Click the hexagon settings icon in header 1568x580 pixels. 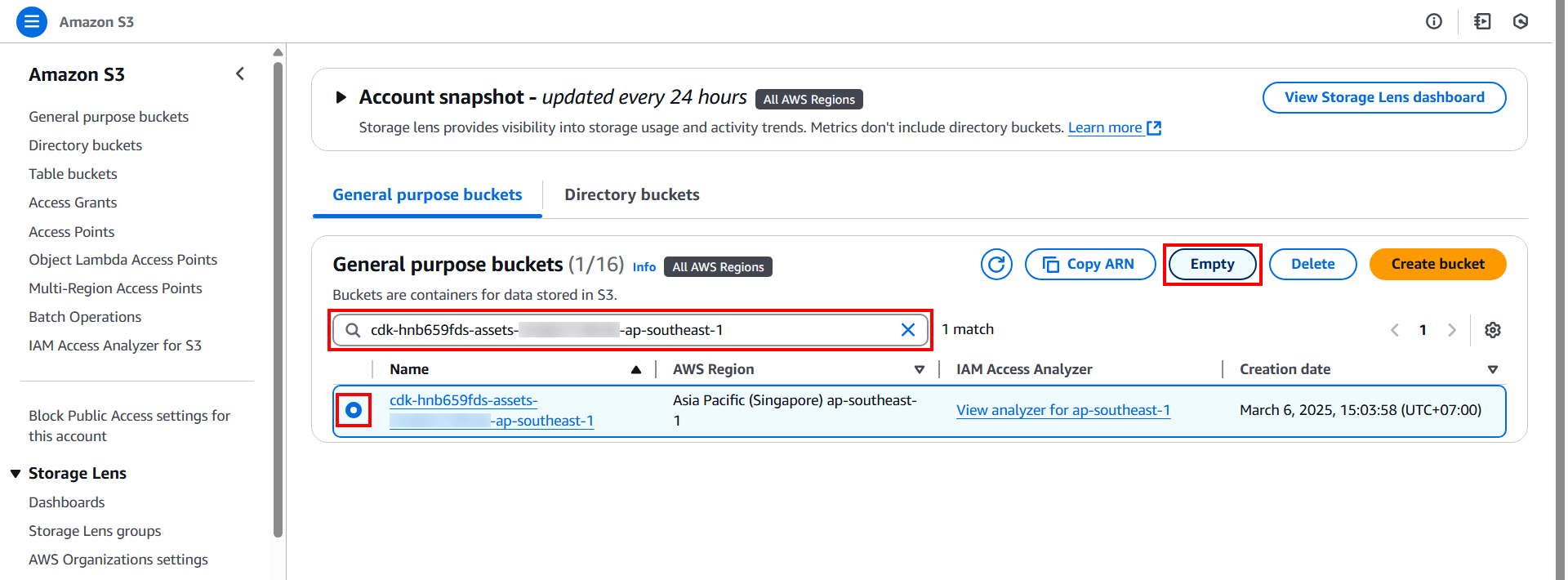tap(1521, 22)
